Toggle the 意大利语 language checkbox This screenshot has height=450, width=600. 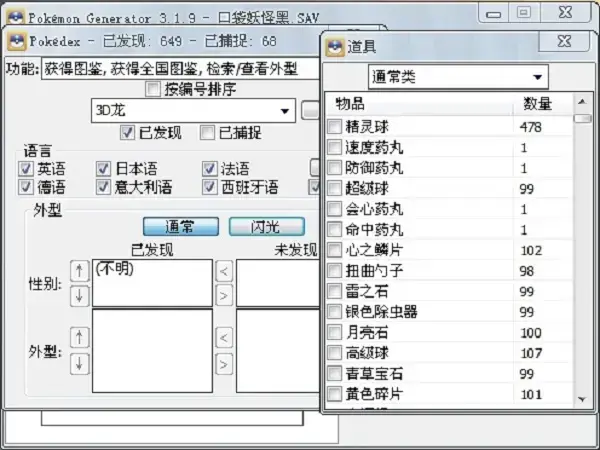pyautogui.click(x=103, y=187)
